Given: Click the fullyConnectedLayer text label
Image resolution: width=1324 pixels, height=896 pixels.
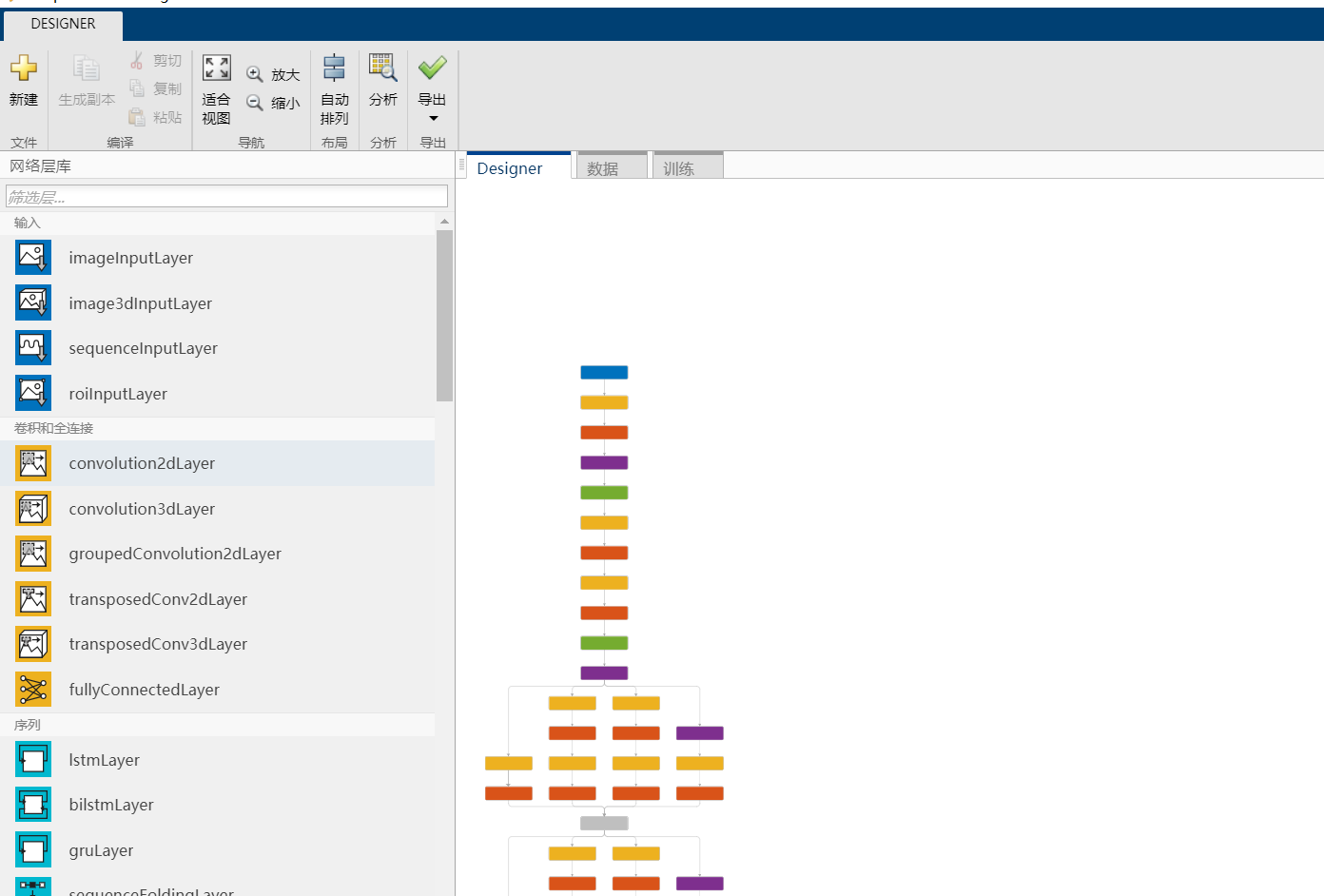Looking at the screenshot, I should point(145,690).
